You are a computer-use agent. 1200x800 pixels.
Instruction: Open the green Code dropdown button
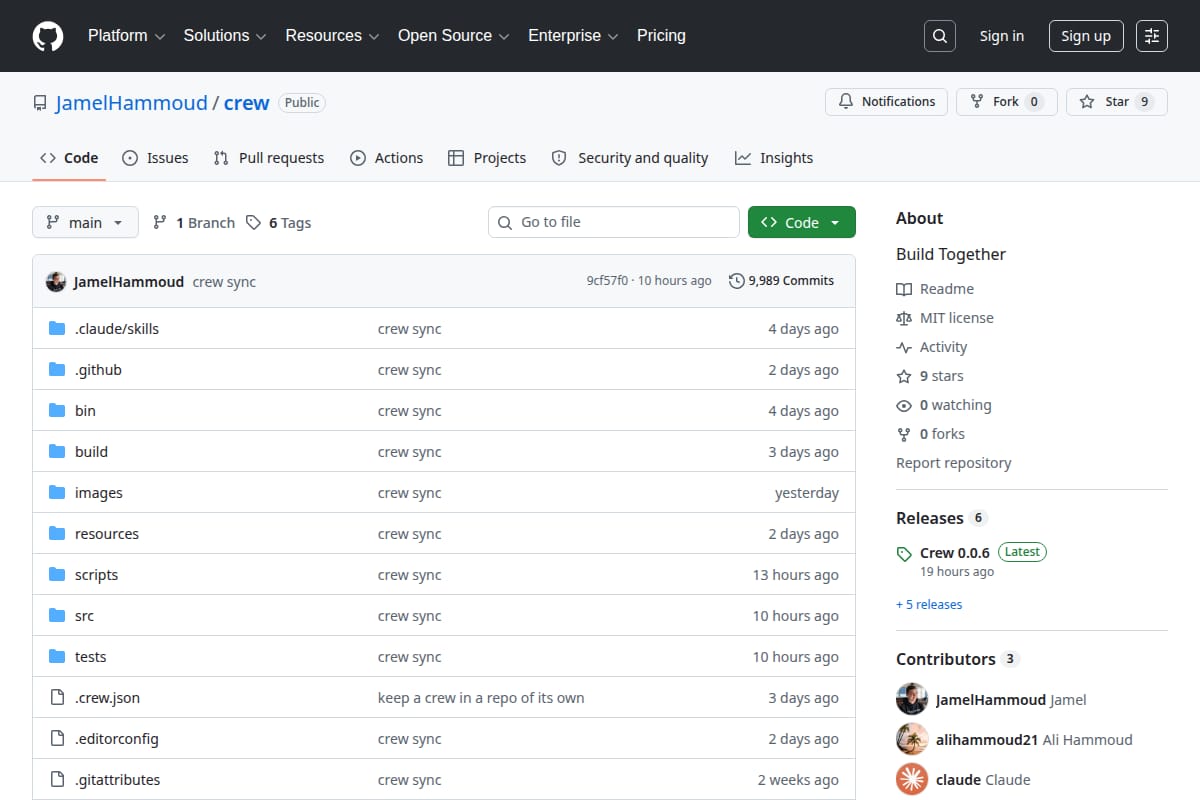802,222
